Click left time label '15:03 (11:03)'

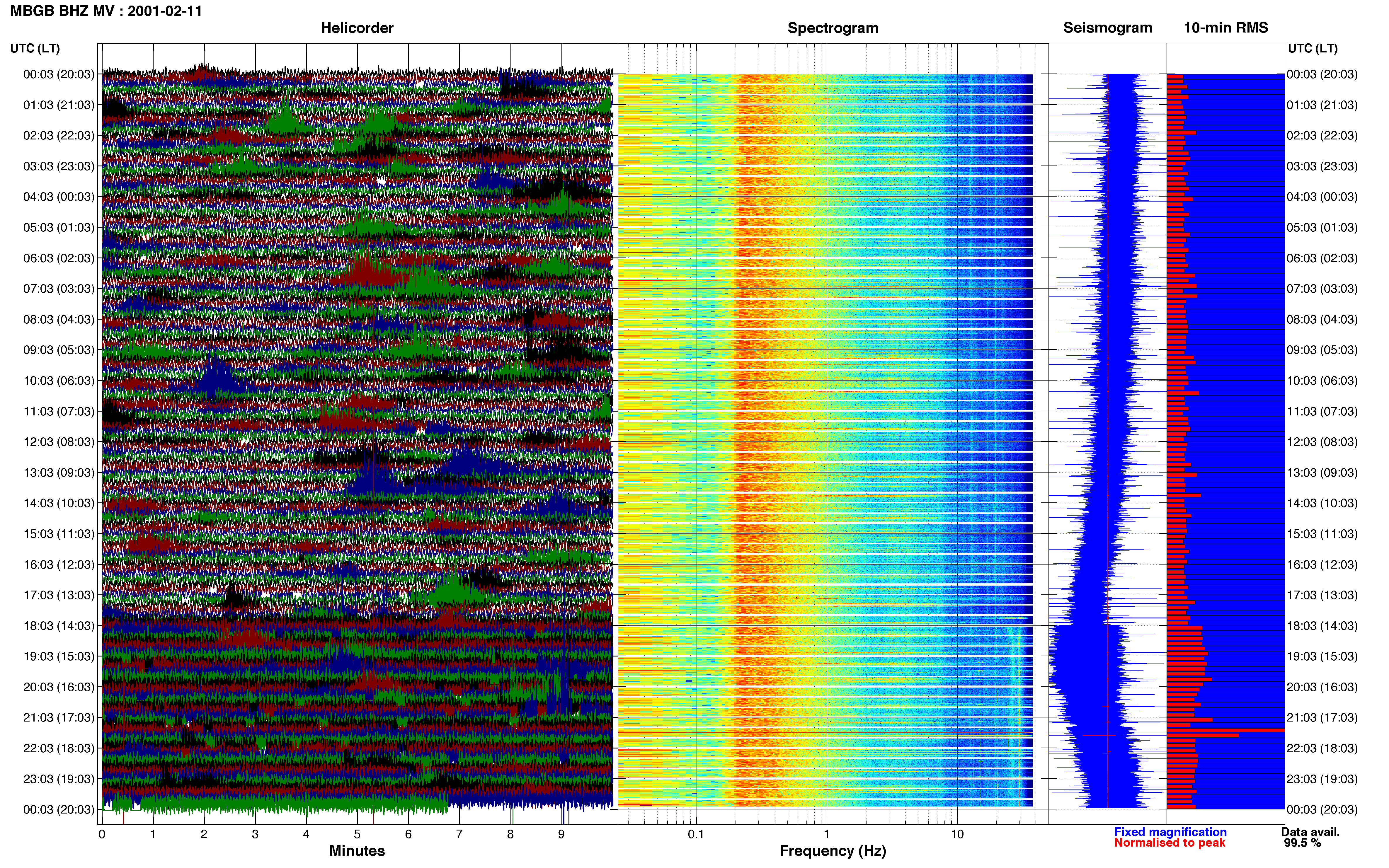click(x=59, y=534)
